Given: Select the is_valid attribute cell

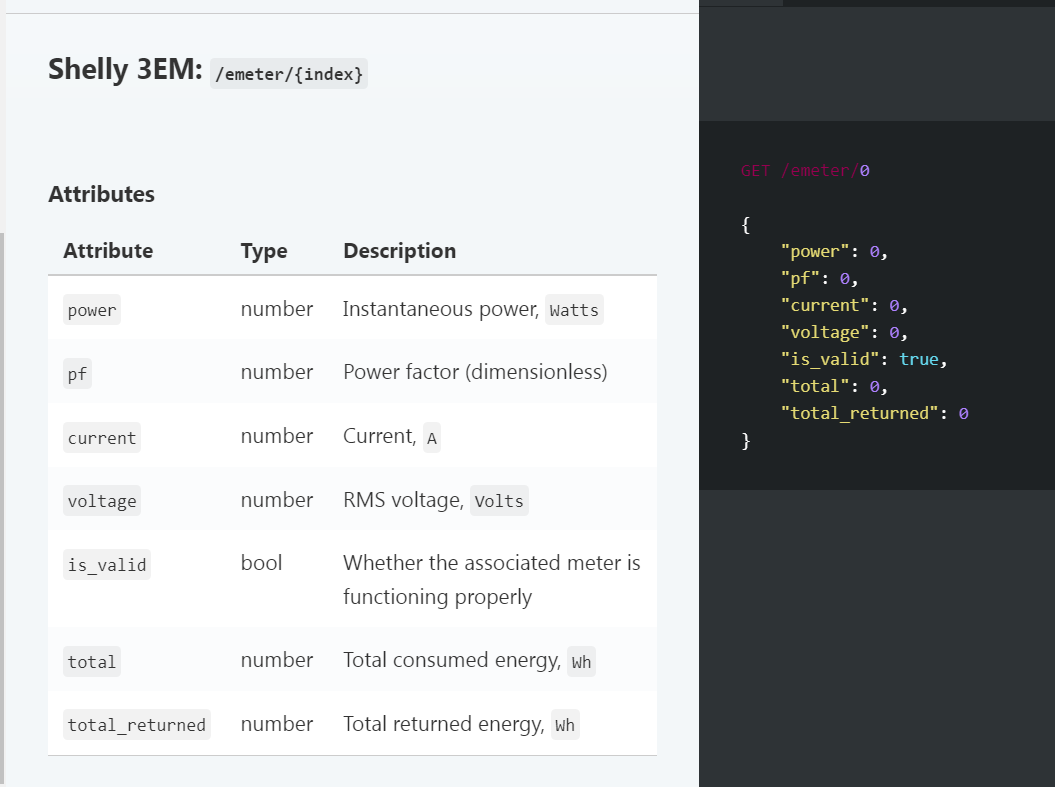Looking at the screenshot, I should (x=107, y=564).
